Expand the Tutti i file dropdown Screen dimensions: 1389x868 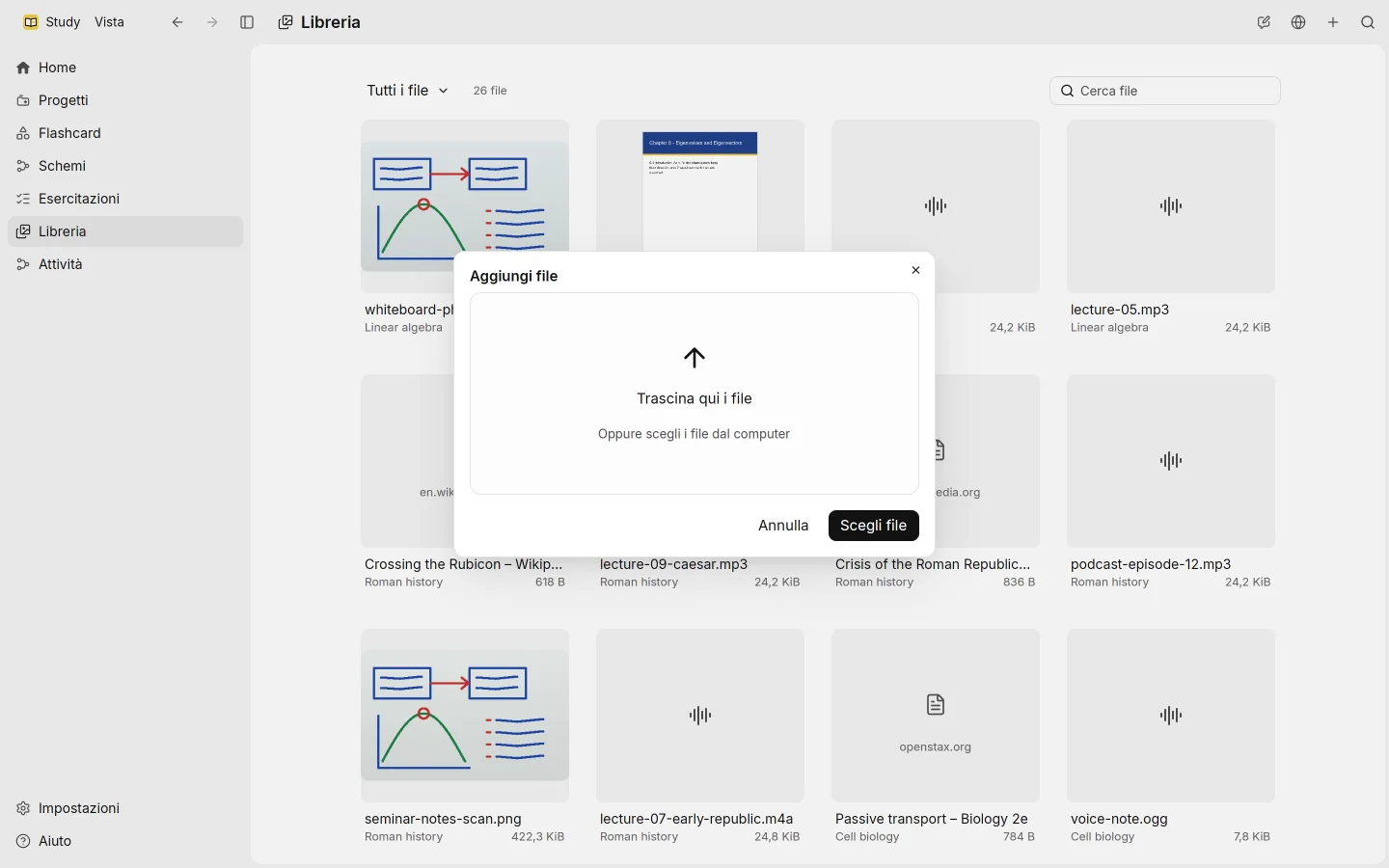point(407,91)
